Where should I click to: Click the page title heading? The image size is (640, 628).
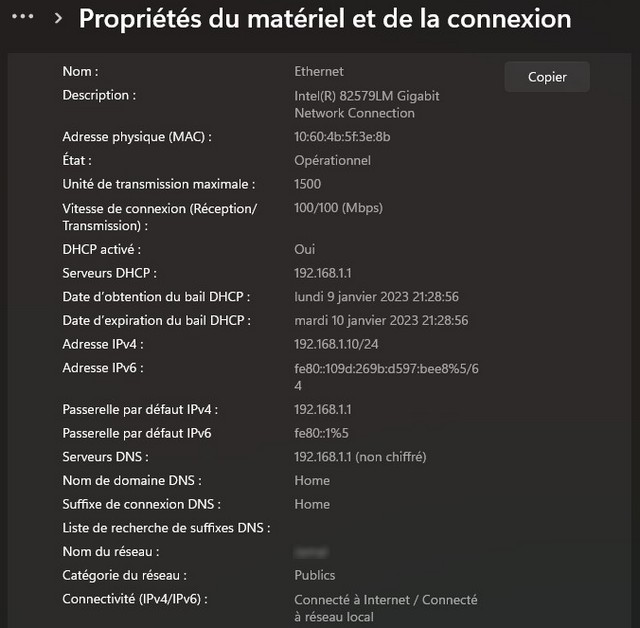point(325,19)
